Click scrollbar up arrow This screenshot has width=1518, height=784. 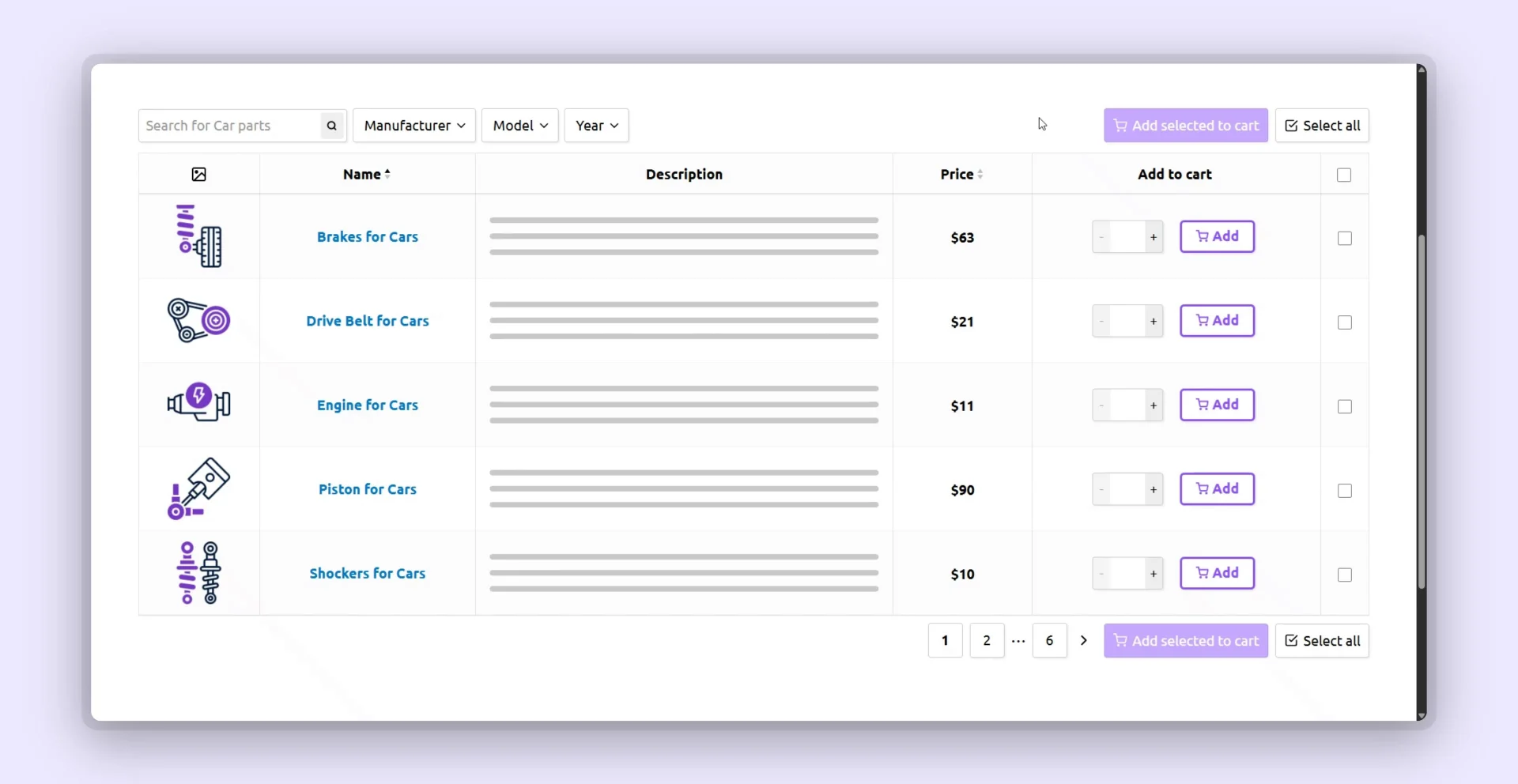pyautogui.click(x=1422, y=70)
